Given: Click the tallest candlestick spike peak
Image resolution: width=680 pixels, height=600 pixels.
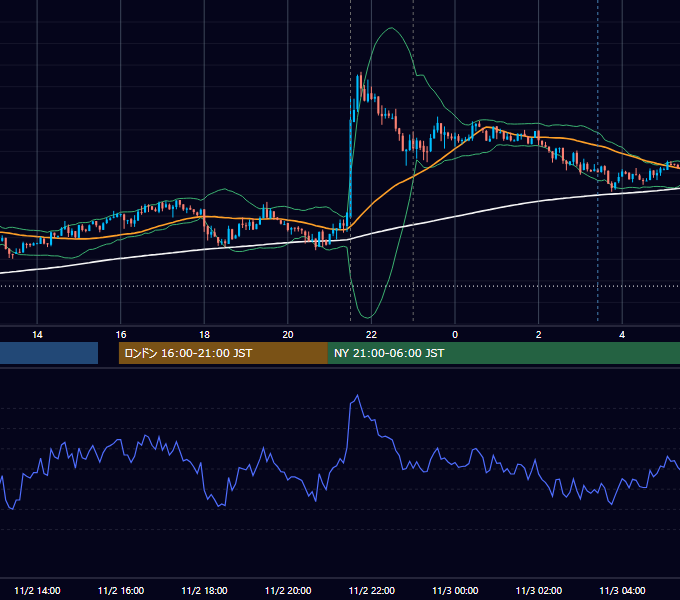Looking at the screenshot, I should (x=360, y=74).
